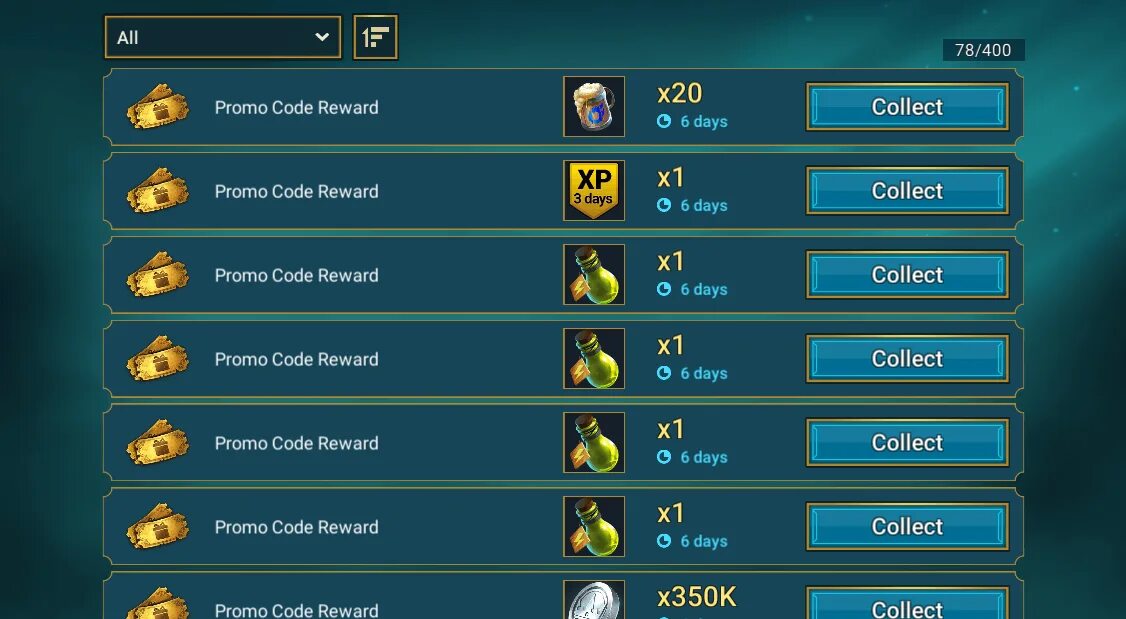The image size is (1126, 619).
Task: Click the silver coin x350K icon
Action: click(x=594, y=600)
